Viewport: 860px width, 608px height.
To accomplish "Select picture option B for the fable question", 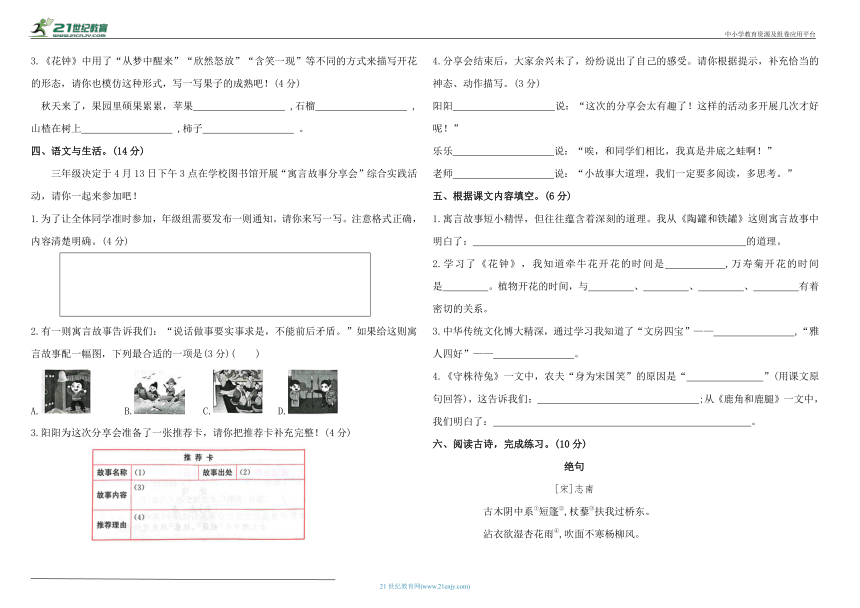I will 160,391.
